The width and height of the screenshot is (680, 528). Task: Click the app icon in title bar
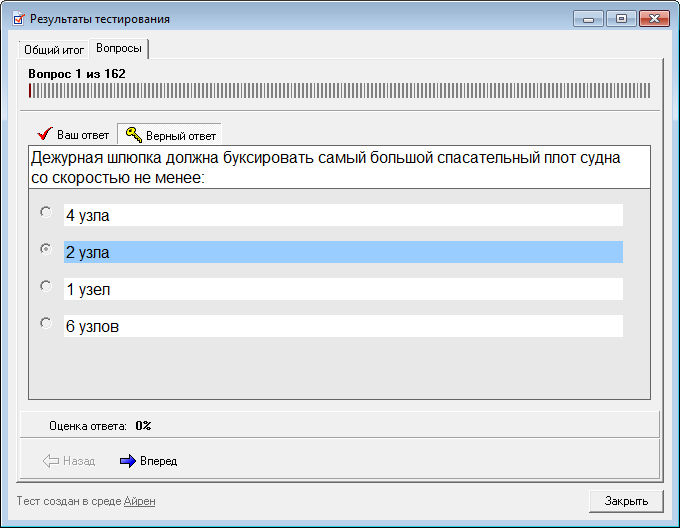(18, 19)
